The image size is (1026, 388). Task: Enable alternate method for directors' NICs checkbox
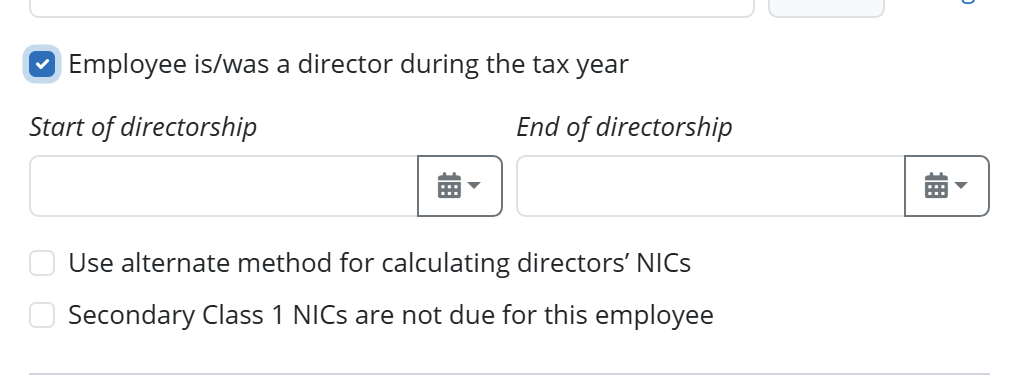[42, 263]
